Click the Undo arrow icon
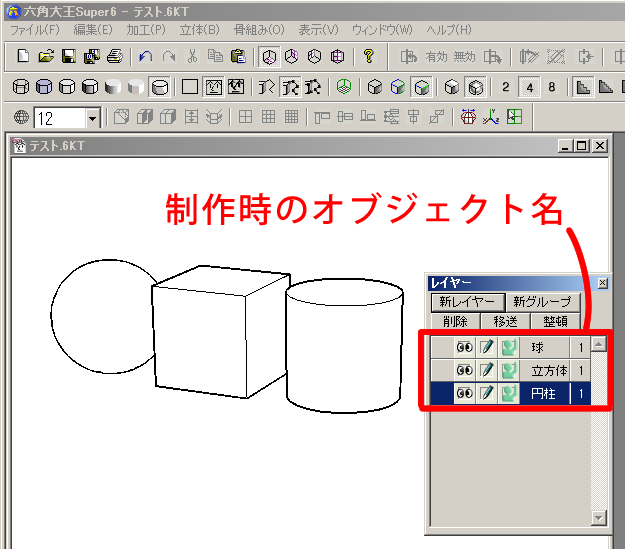This screenshot has height=549, width=625. pos(146,57)
